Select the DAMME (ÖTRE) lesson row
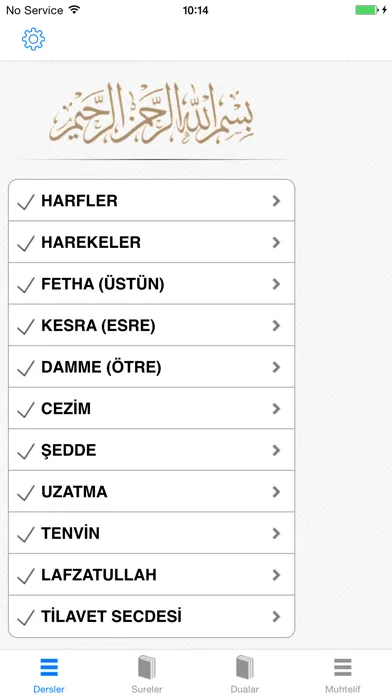The width and height of the screenshot is (392, 696). pyautogui.click(x=151, y=367)
